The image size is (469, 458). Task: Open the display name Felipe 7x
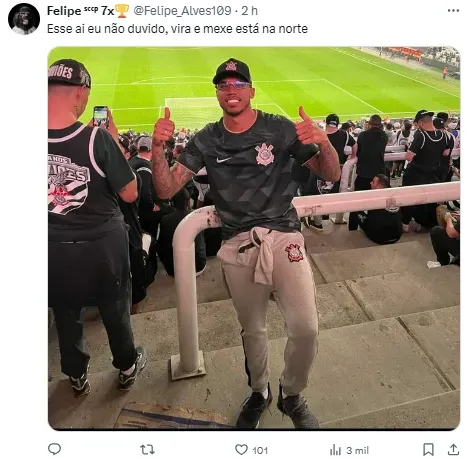point(80,11)
